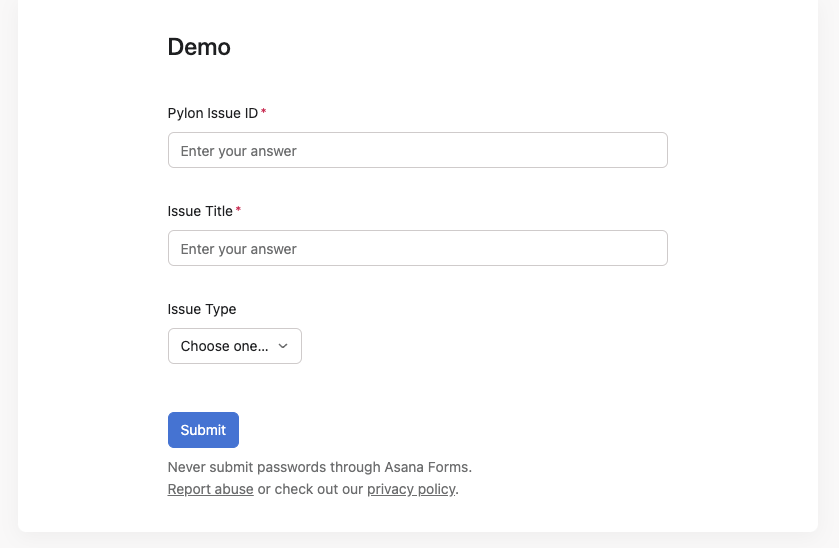Focus the Issue Title text box
Viewport: 839px width, 548px height.
pos(417,248)
